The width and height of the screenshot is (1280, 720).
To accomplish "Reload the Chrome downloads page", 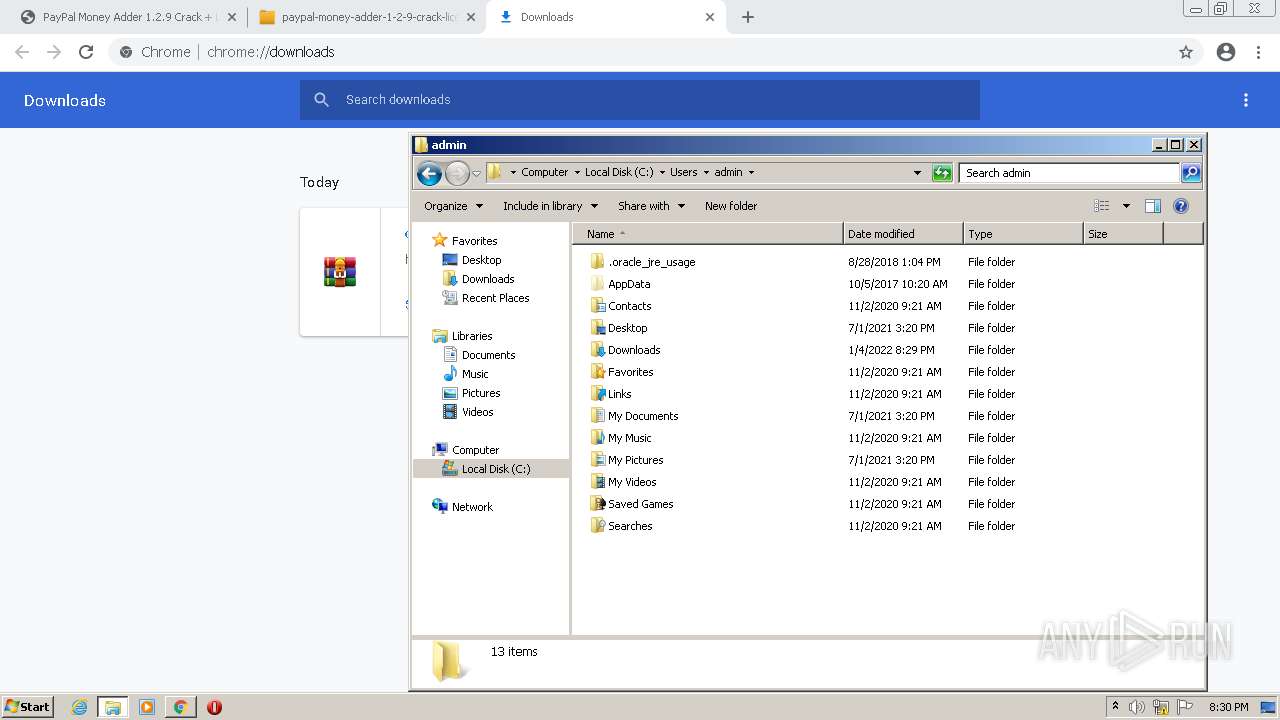I will 86,52.
